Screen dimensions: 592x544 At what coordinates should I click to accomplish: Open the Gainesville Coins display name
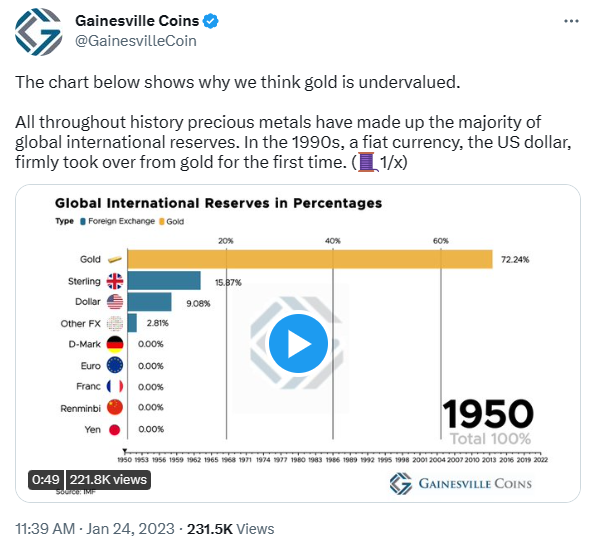137,21
